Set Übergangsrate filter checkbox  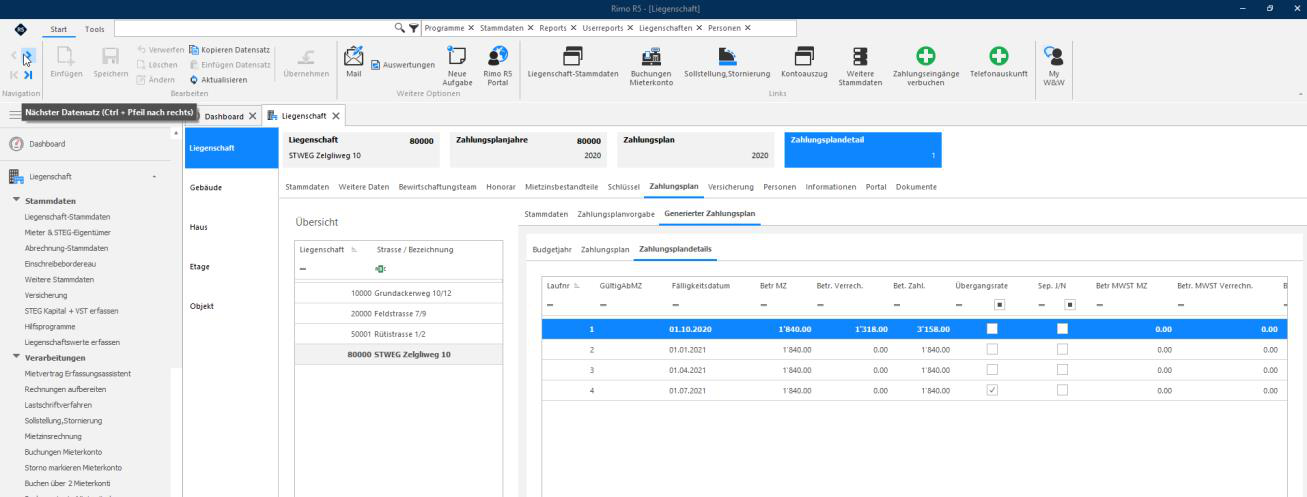pyautogui.click(x=998, y=305)
